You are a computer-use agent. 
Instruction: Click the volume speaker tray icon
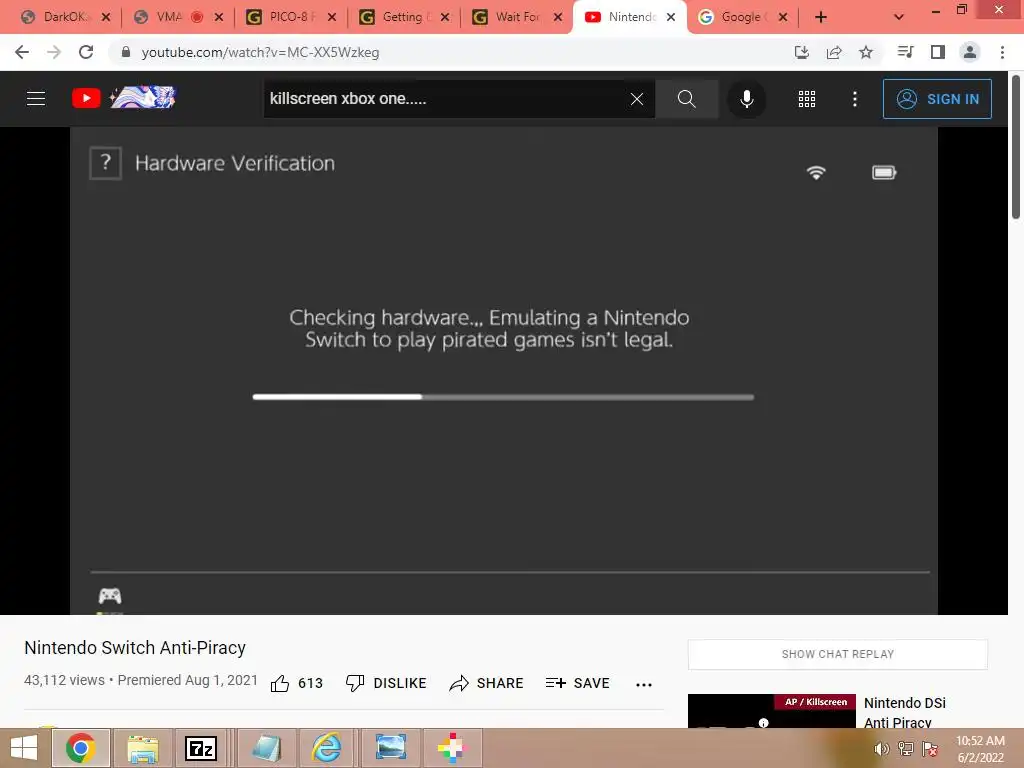pyautogui.click(x=882, y=749)
